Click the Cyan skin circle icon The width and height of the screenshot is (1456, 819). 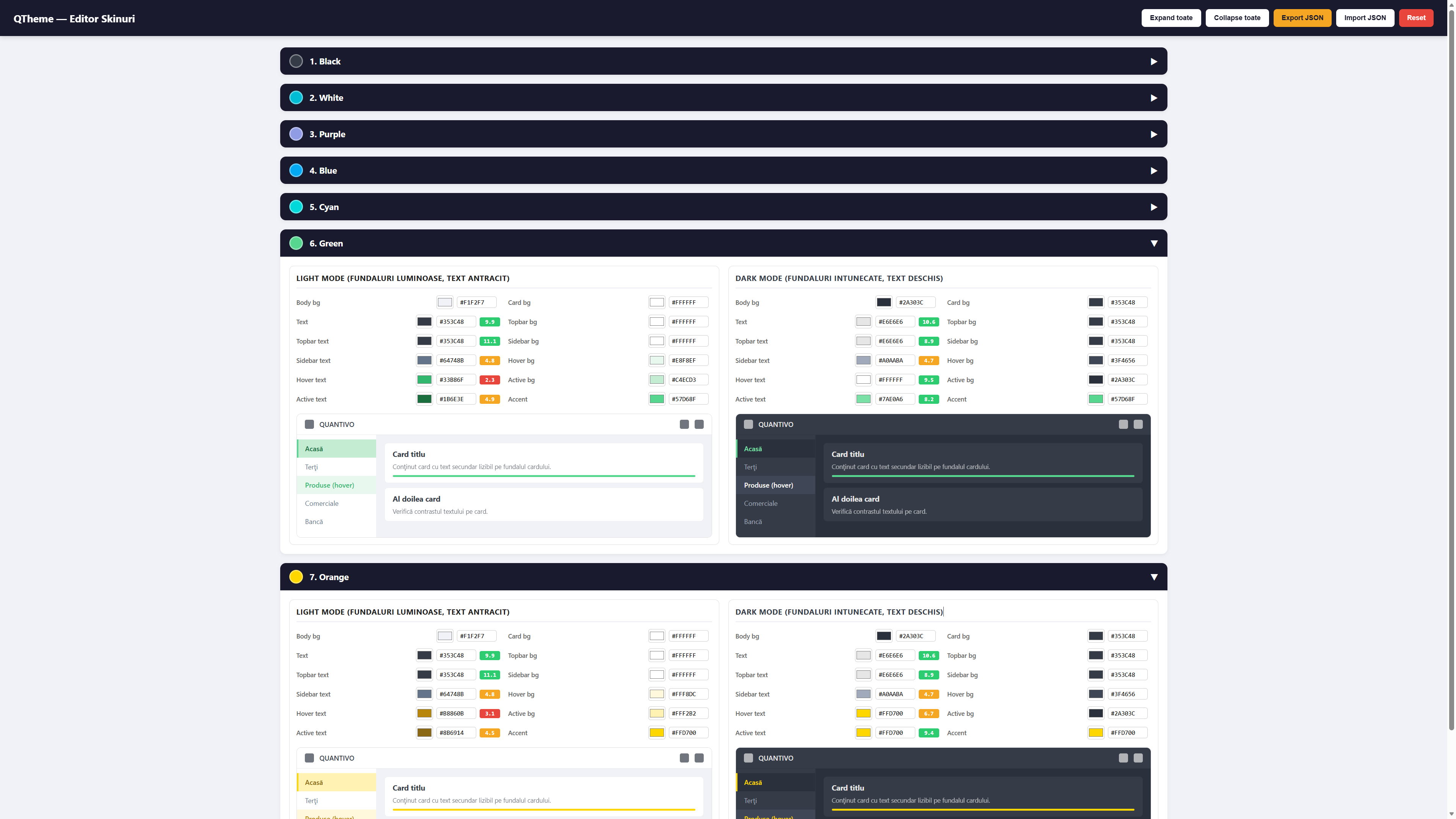click(296, 207)
